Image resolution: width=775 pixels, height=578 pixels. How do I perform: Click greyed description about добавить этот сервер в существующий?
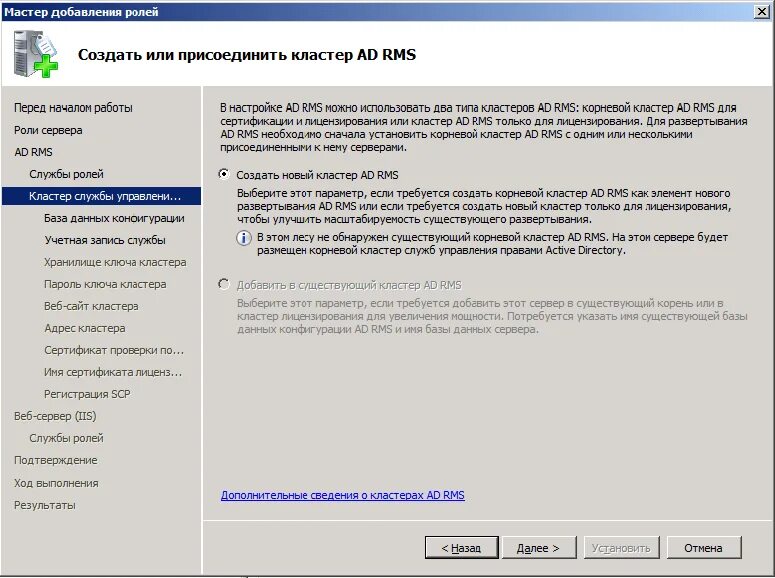[x=492, y=316]
